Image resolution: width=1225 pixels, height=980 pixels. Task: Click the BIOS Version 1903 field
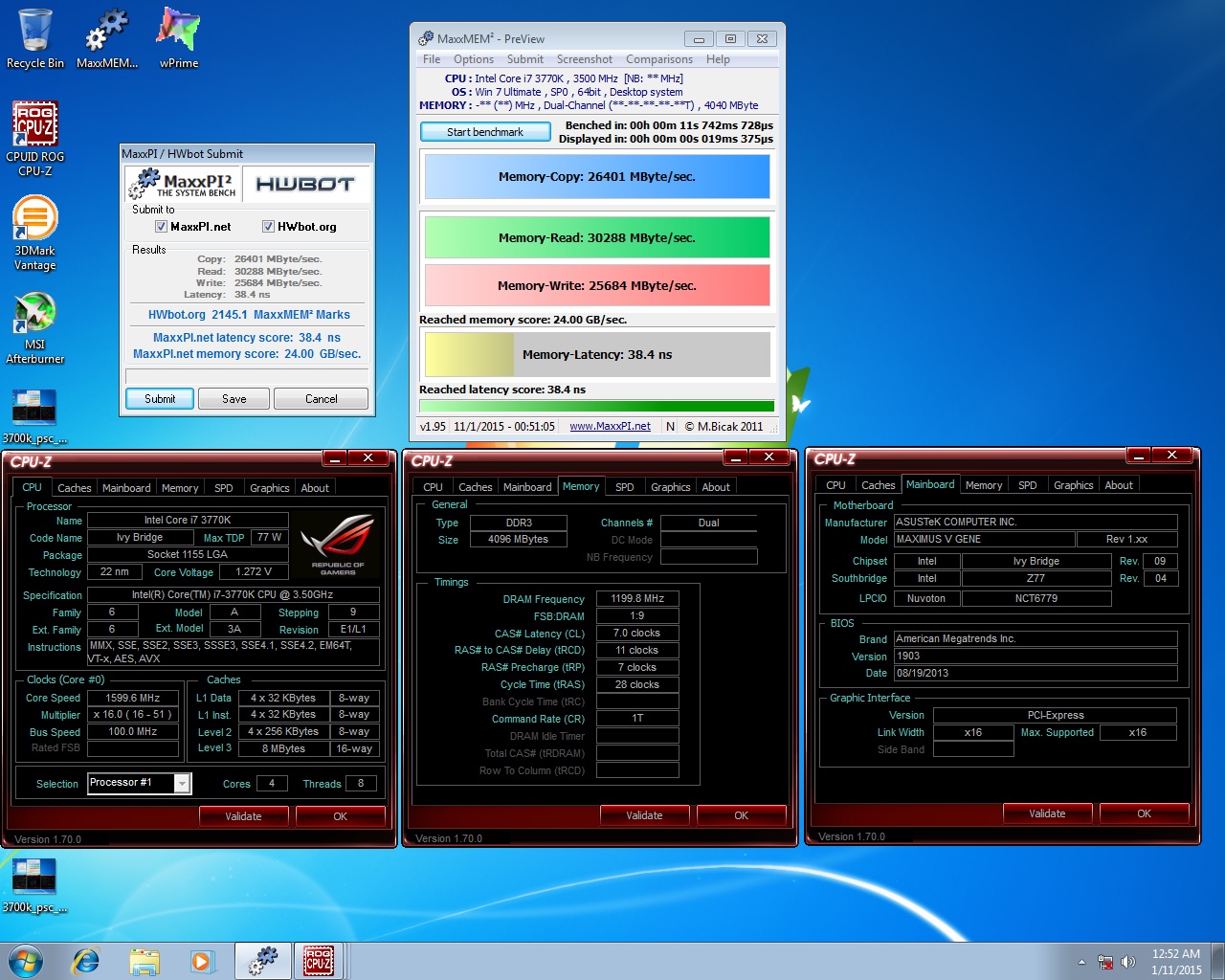[1036, 656]
